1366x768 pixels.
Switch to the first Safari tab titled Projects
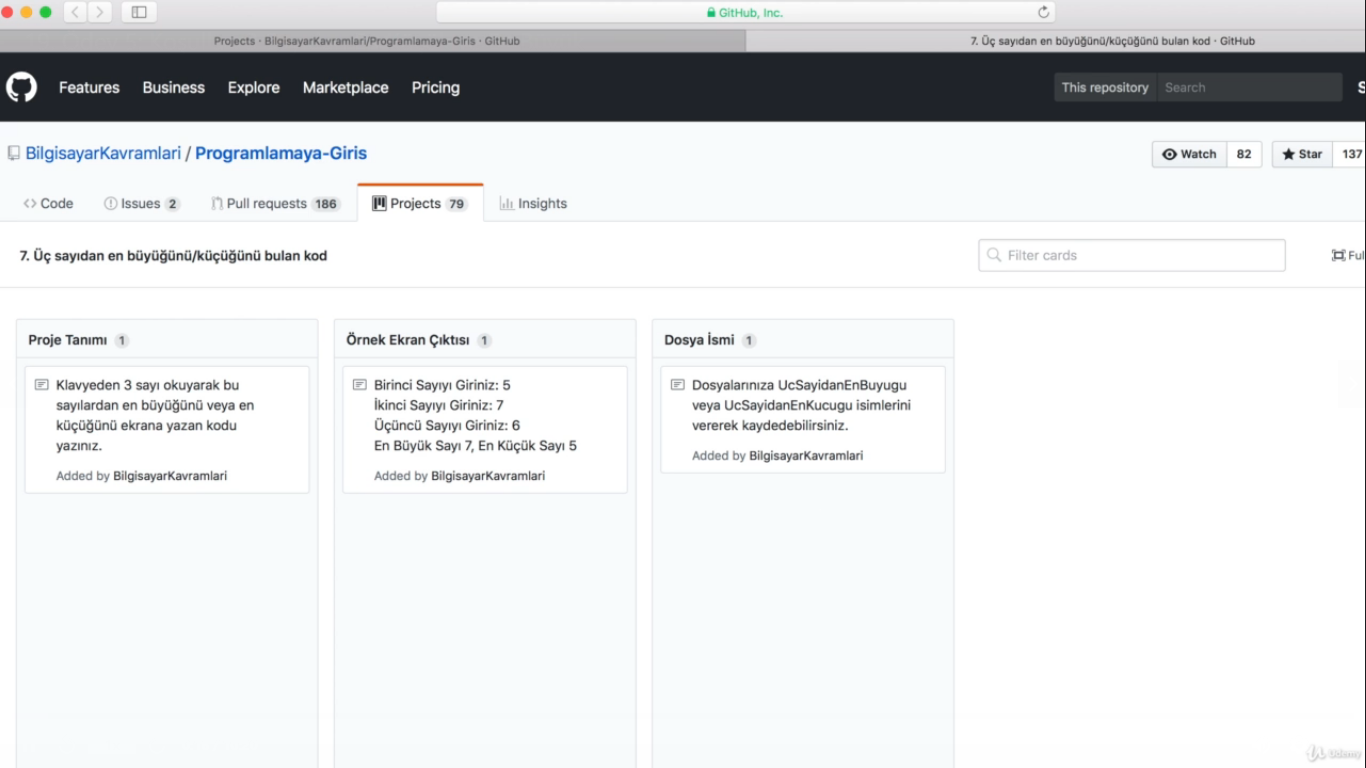click(366, 41)
